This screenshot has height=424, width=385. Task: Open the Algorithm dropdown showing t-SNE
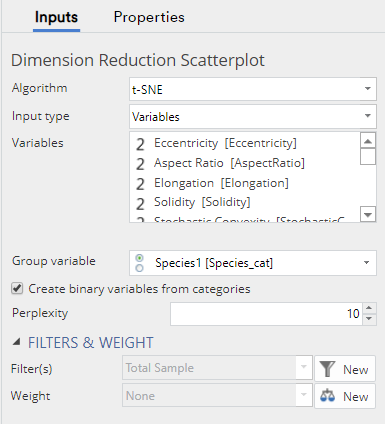coord(253,89)
